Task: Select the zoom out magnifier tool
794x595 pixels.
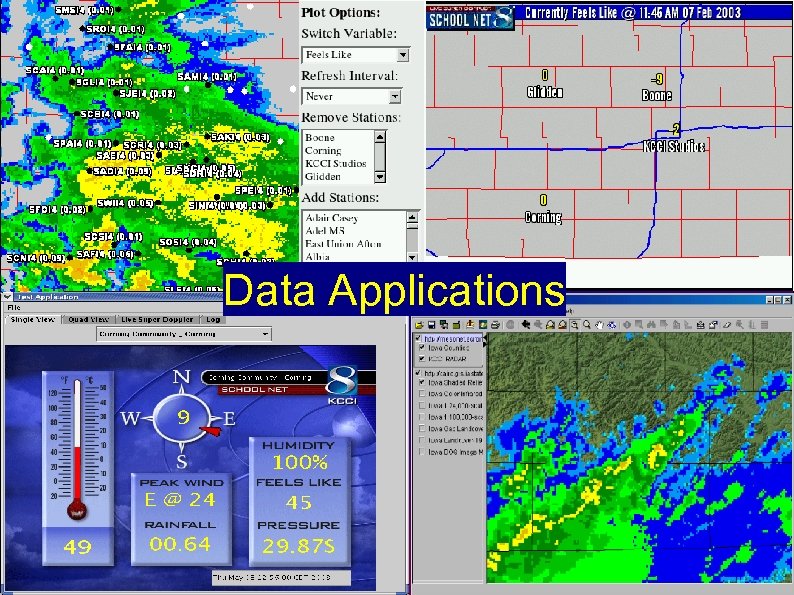Action: pos(587,325)
